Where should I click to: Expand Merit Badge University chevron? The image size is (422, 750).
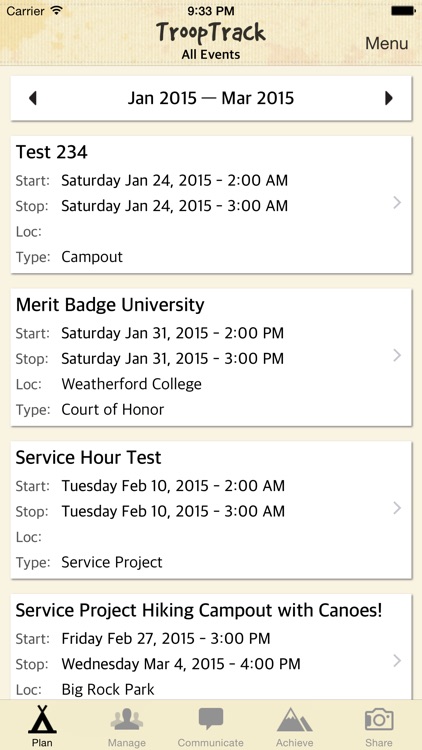(x=397, y=355)
